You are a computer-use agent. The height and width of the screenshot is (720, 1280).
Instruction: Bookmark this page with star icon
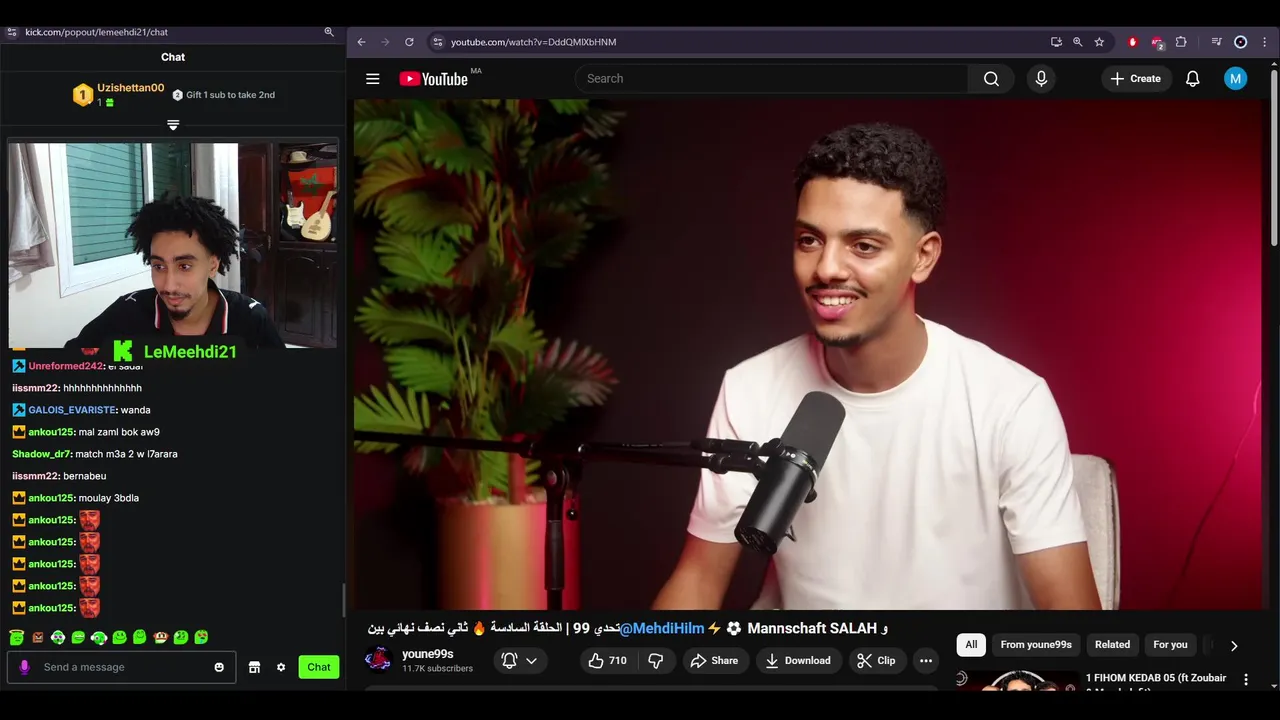1099,42
